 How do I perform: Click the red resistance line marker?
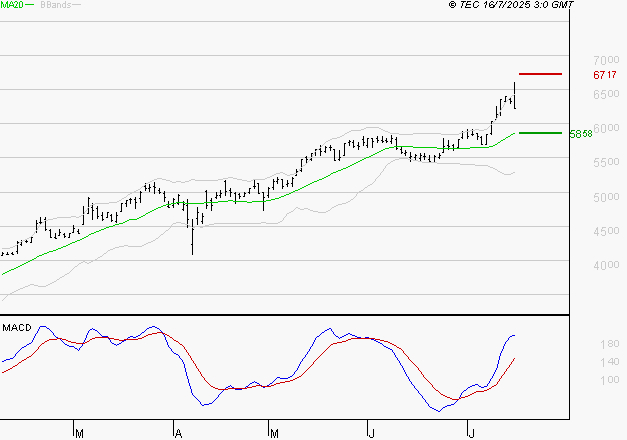coord(540,74)
